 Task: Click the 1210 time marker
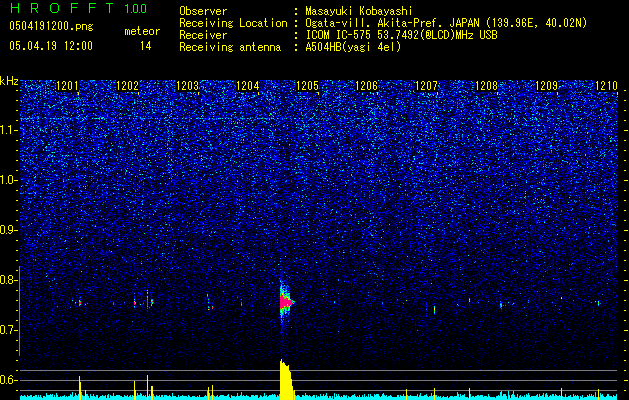(606, 86)
